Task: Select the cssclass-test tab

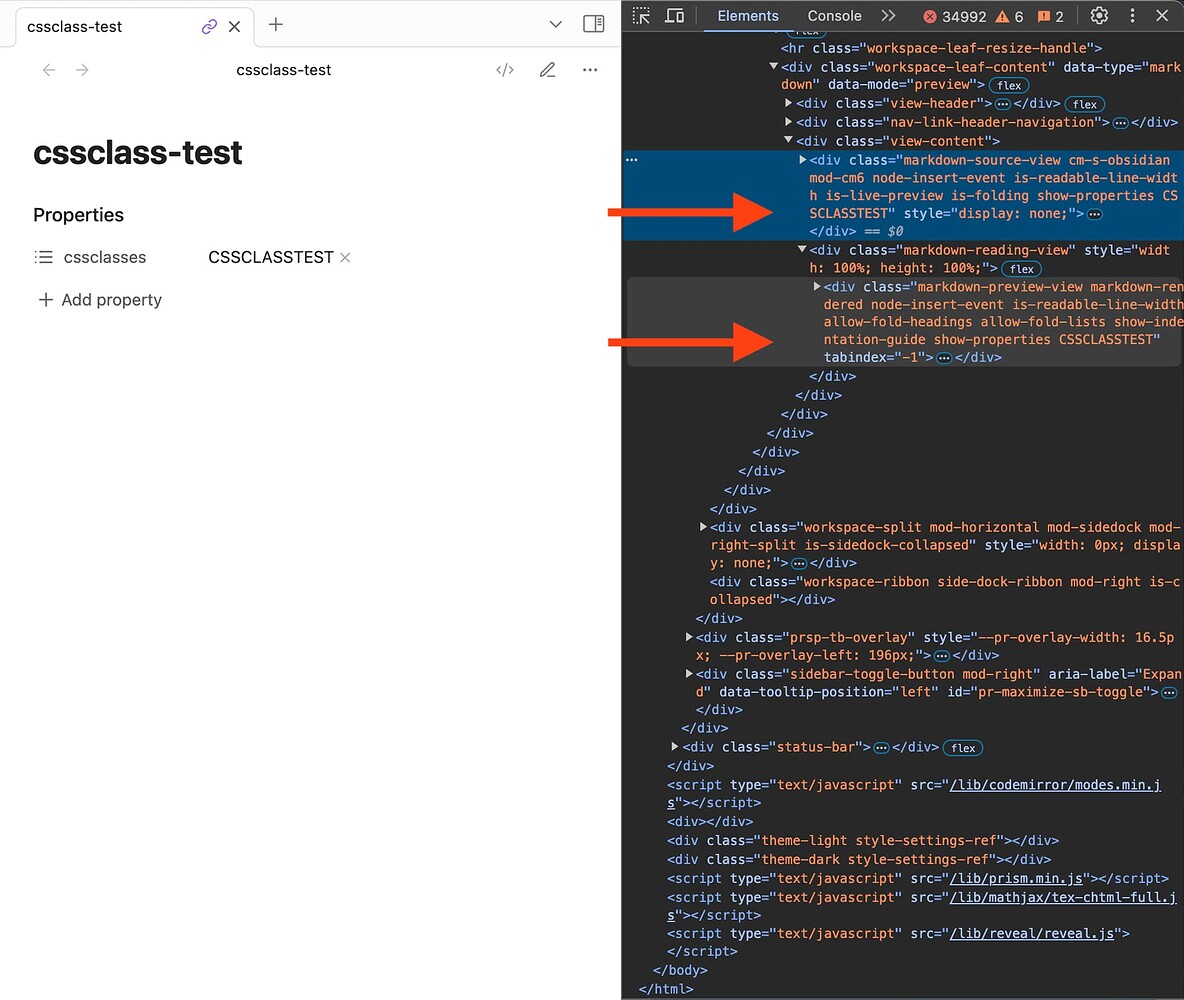Action: pos(75,27)
